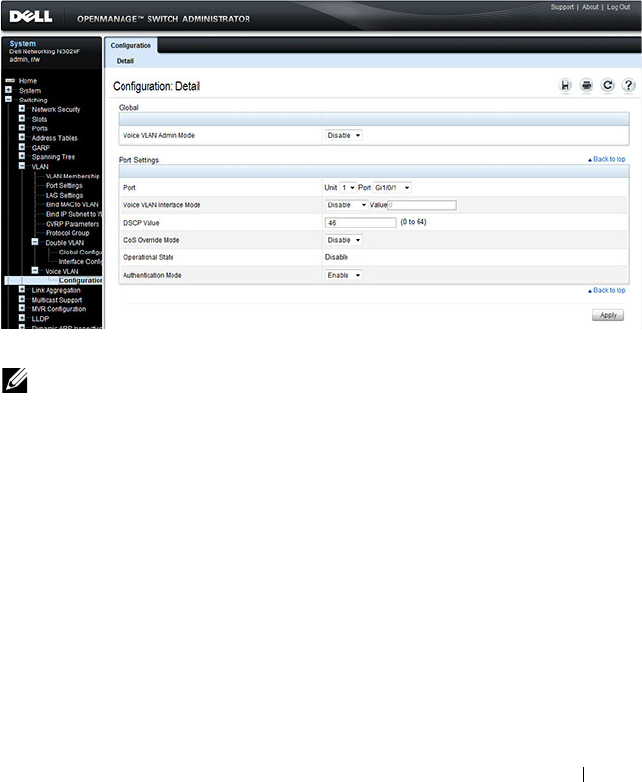This screenshot has height=782, width=642.
Task: Open Double VLAN Global Configuration item
Action: (80, 252)
